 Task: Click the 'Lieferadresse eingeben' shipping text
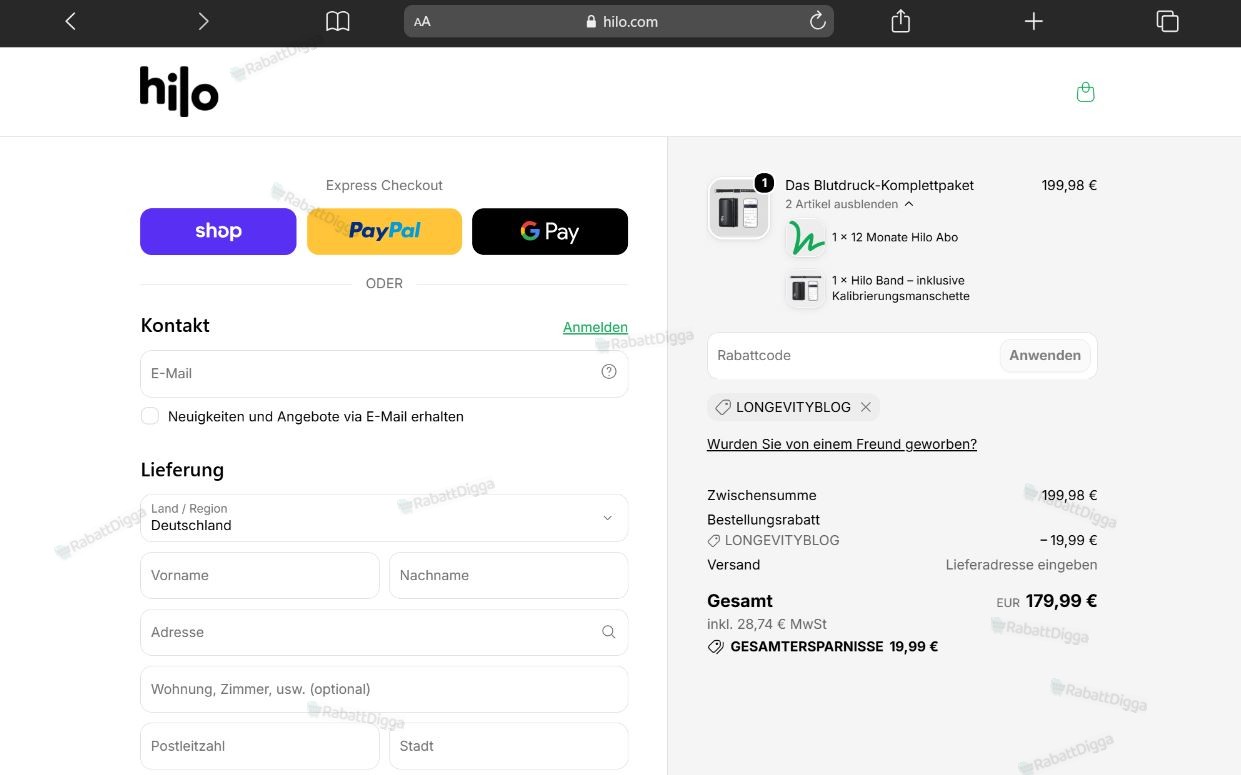pyautogui.click(x=1021, y=565)
